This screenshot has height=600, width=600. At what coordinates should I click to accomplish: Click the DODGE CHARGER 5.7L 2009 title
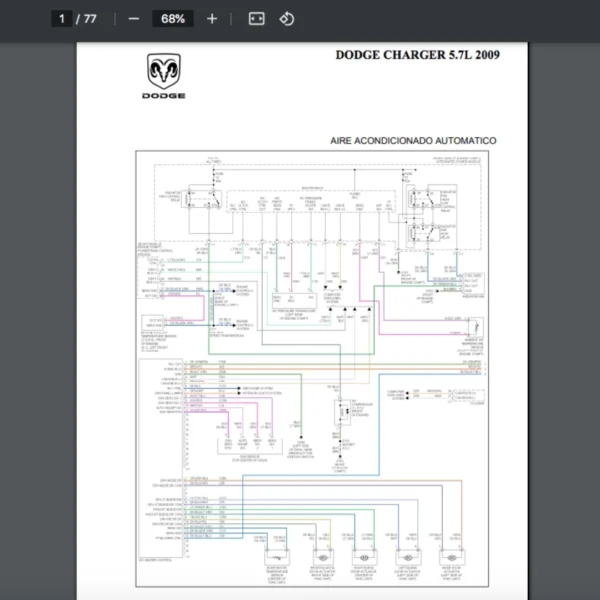pyautogui.click(x=417, y=55)
